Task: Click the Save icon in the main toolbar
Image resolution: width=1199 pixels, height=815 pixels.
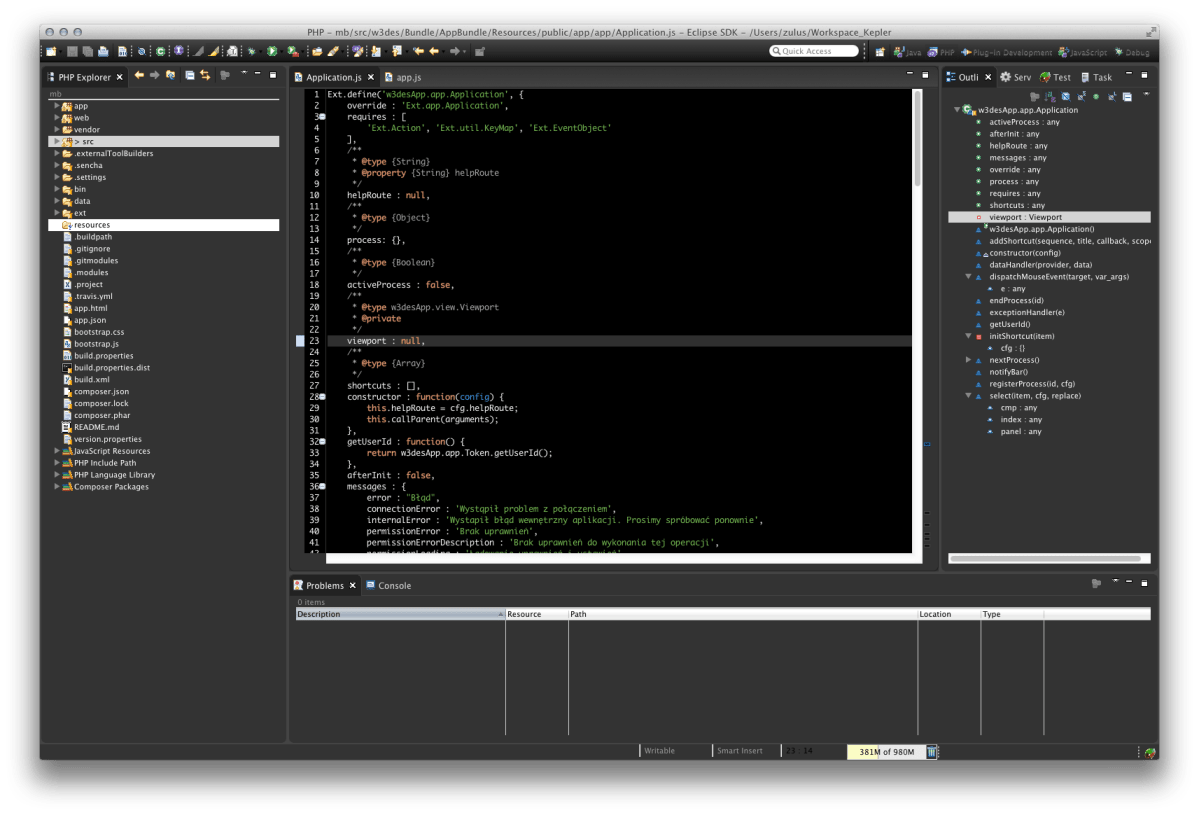Action: pos(72,51)
